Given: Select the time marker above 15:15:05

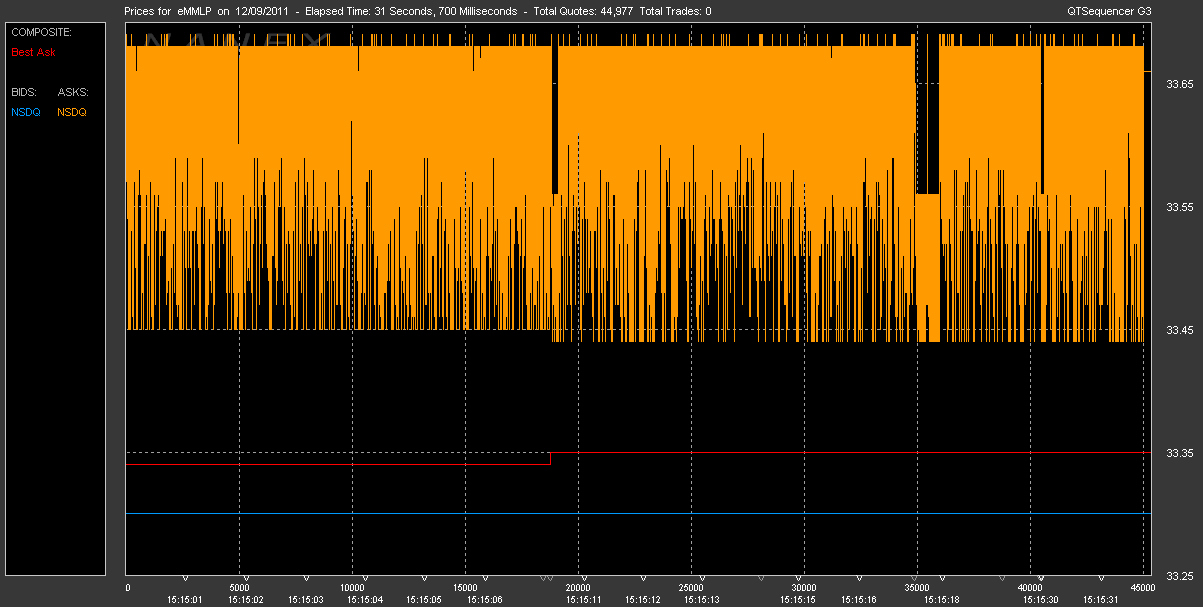Looking at the screenshot, I should point(424,578).
